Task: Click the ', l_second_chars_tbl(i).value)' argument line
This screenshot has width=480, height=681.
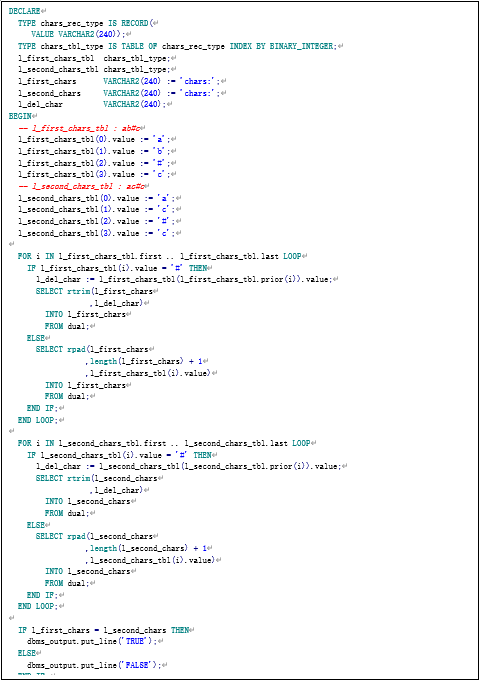Action: [x=150, y=560]
